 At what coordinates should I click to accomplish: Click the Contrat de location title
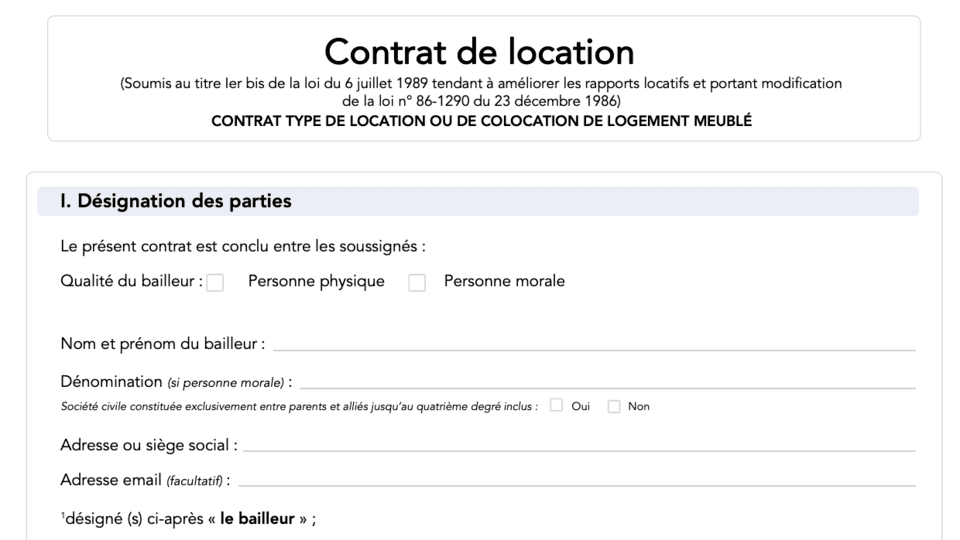click(x=479, y=51)
